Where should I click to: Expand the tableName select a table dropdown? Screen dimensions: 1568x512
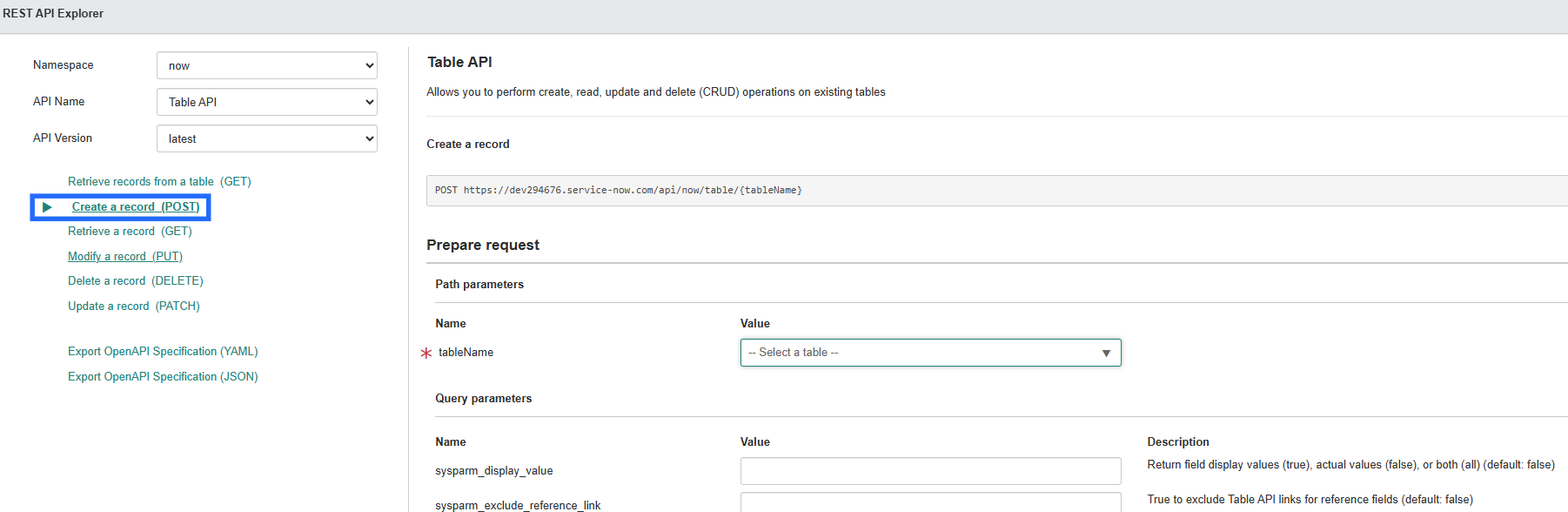922,353
